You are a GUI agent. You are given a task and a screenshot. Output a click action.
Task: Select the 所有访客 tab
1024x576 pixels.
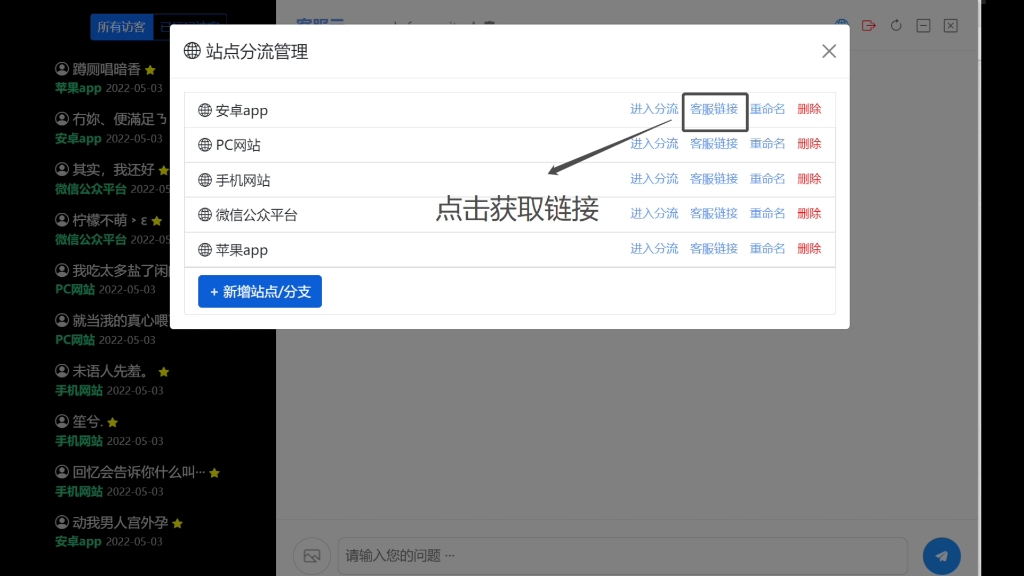pyautogui.click(x=121, y=27)
